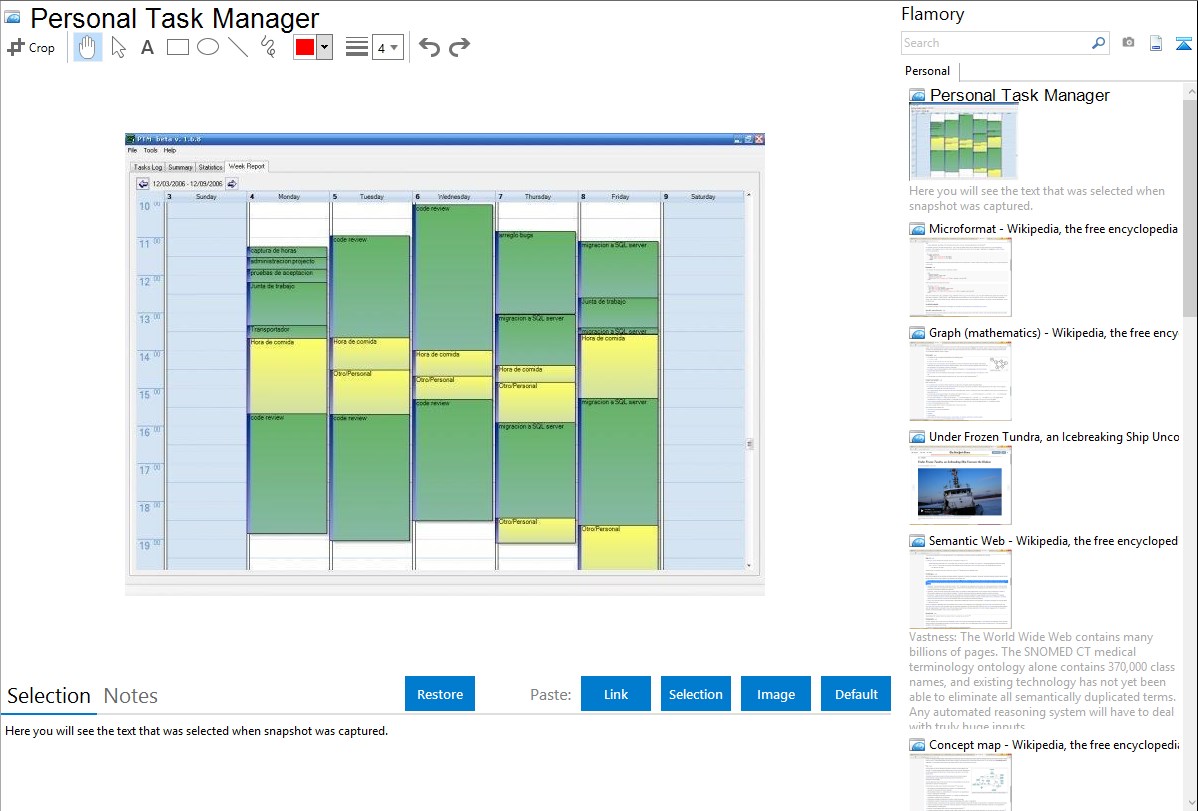Viewport: 1198px width, 811px height.
Task: Click the previous week arrow in screenshot
Action: click(x=143, y=183)
